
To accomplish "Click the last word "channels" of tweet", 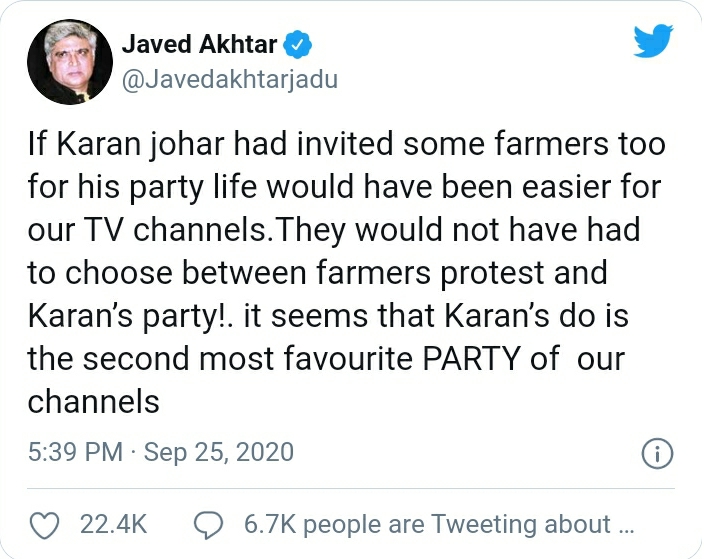I will pos(93,401).
